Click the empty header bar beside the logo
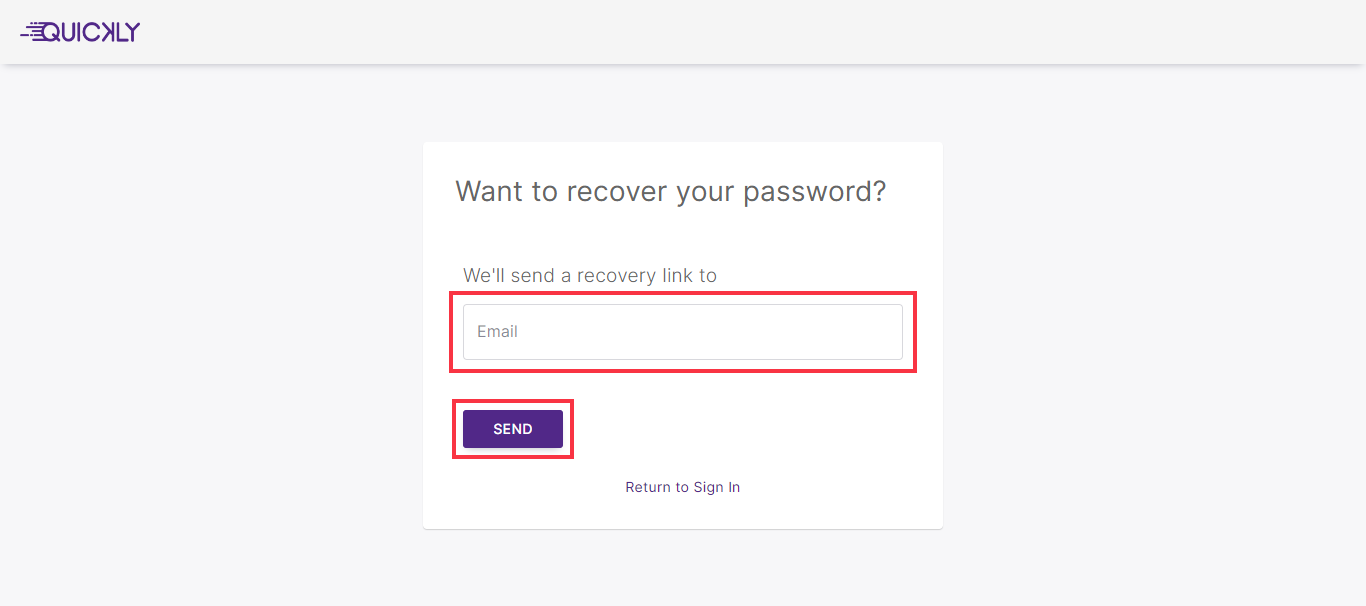 tap(700, 32)
